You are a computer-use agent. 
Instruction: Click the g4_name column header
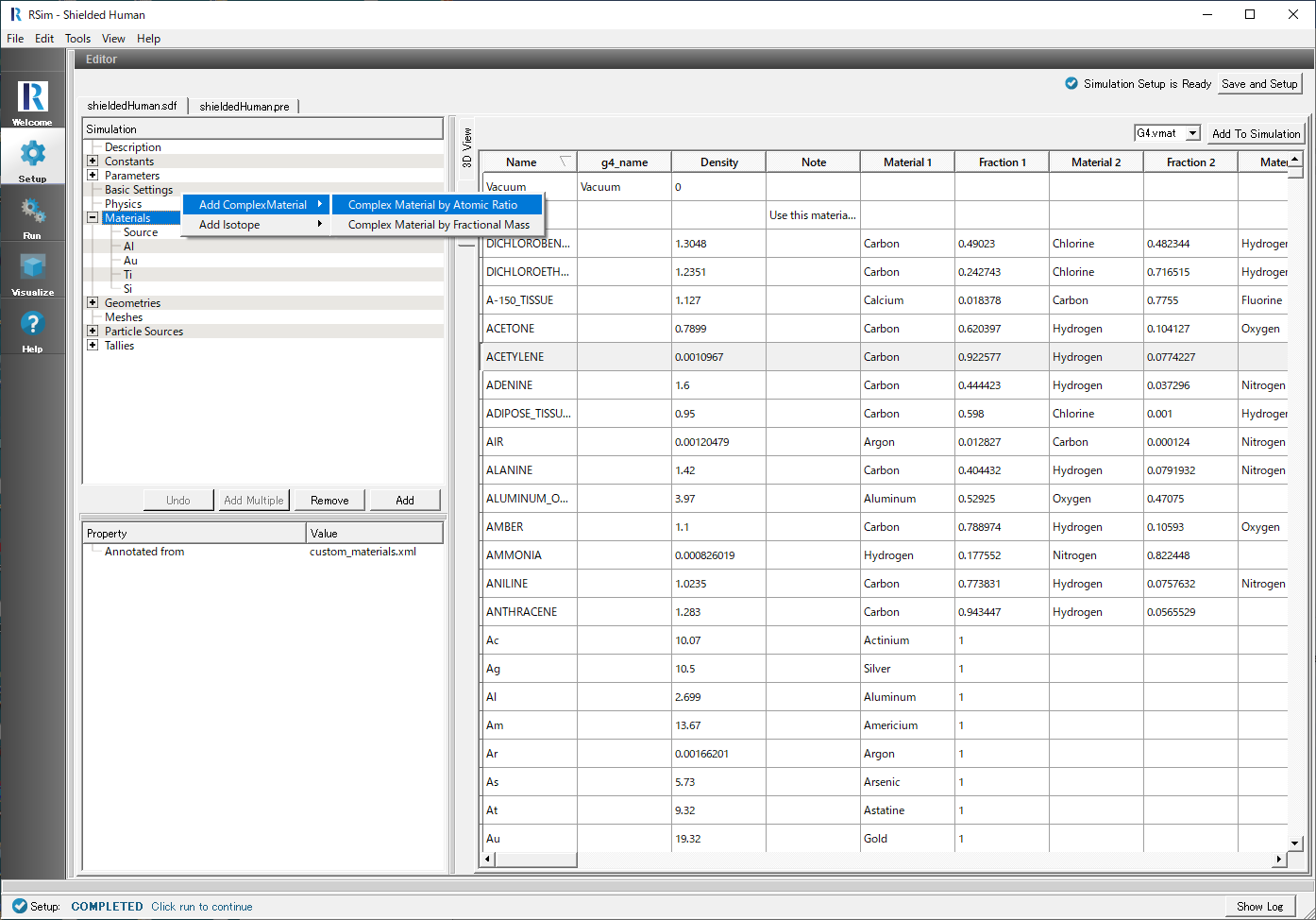[624, 162]
